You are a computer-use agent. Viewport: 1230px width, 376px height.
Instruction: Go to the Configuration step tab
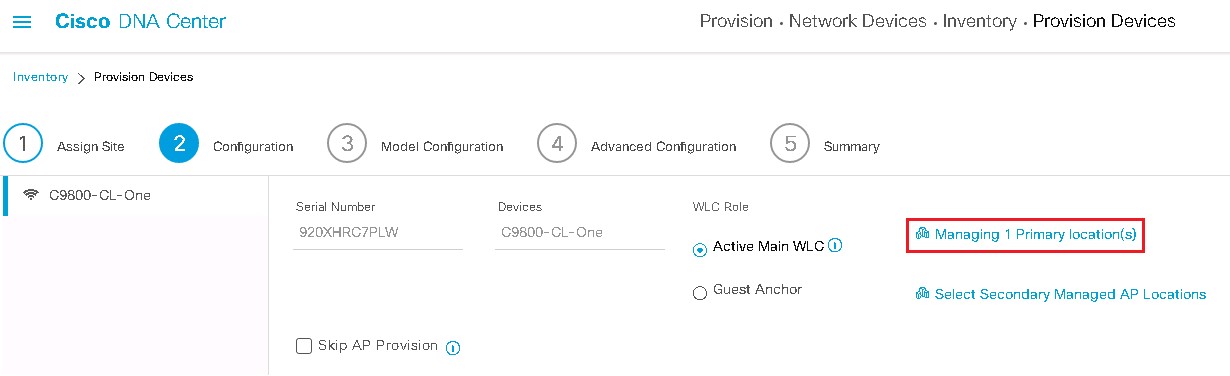[253, 146]
